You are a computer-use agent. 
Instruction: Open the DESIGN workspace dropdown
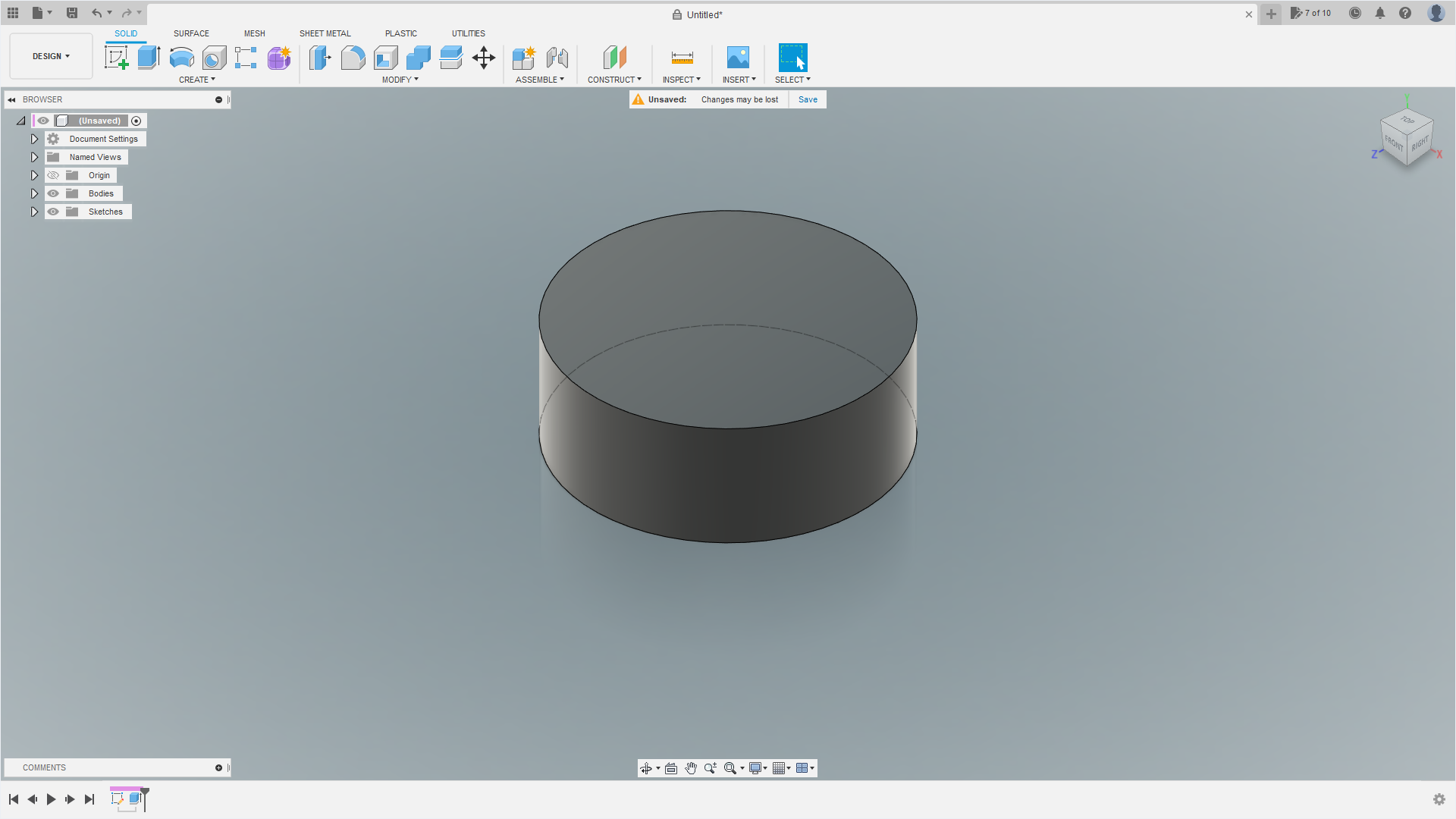[51, 56]
